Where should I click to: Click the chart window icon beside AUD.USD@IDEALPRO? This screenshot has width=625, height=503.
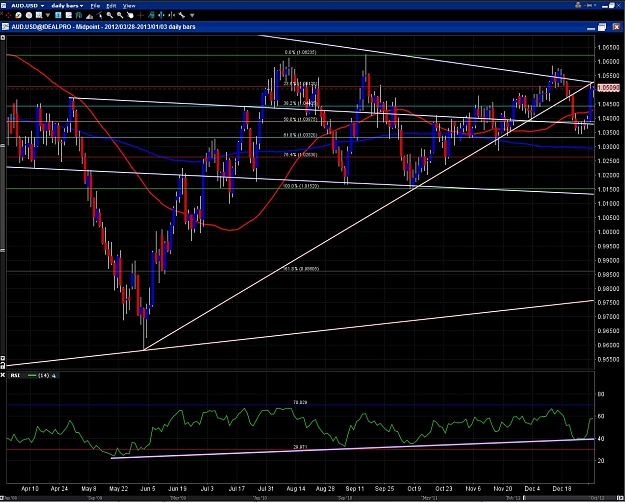[5, 27]
